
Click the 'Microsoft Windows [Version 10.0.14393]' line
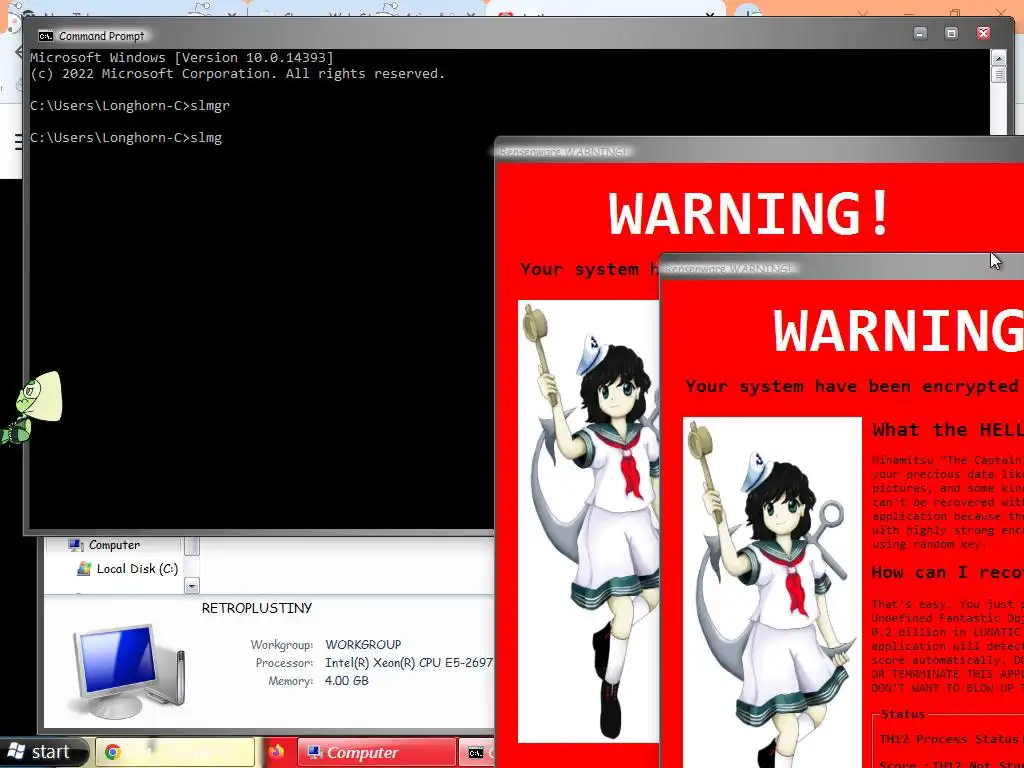182,57
